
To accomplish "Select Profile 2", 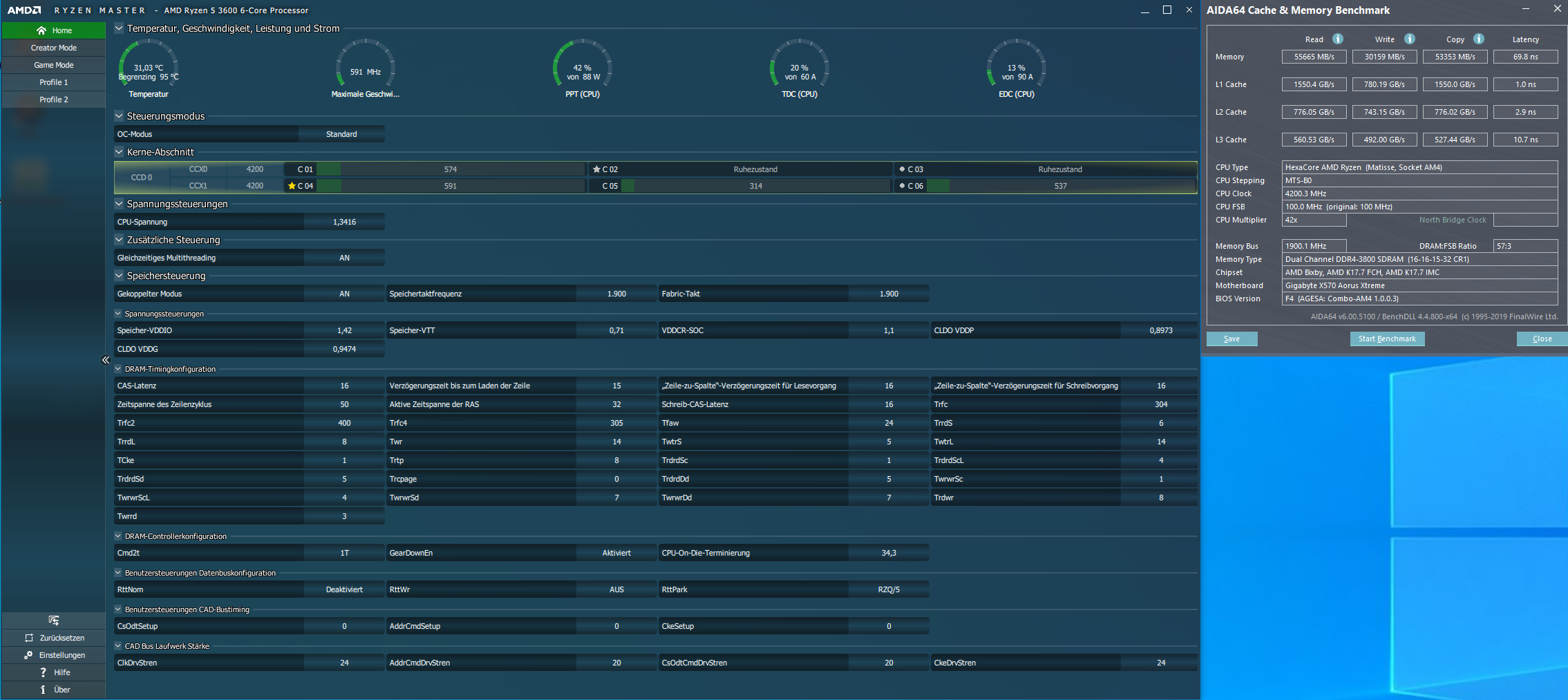I will click(54, 100).
